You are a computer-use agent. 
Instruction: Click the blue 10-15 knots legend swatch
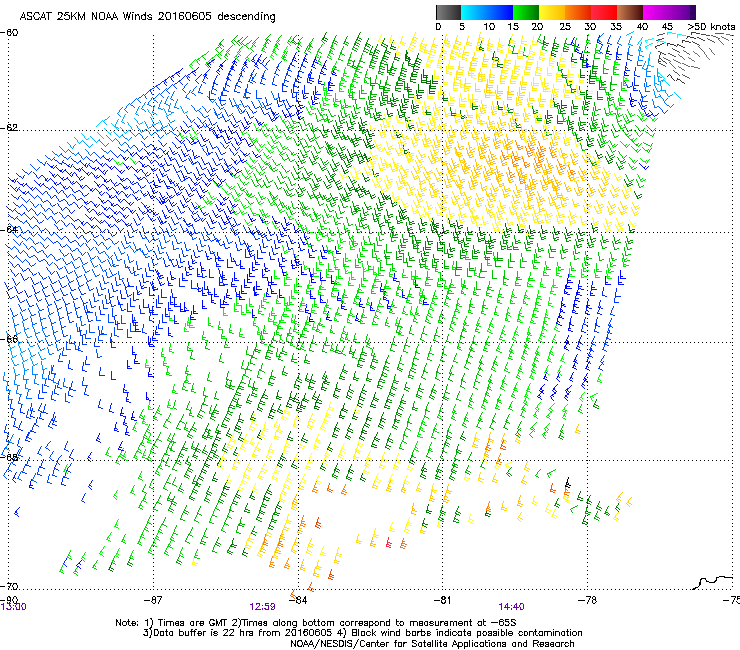click(x=500, y=12)
